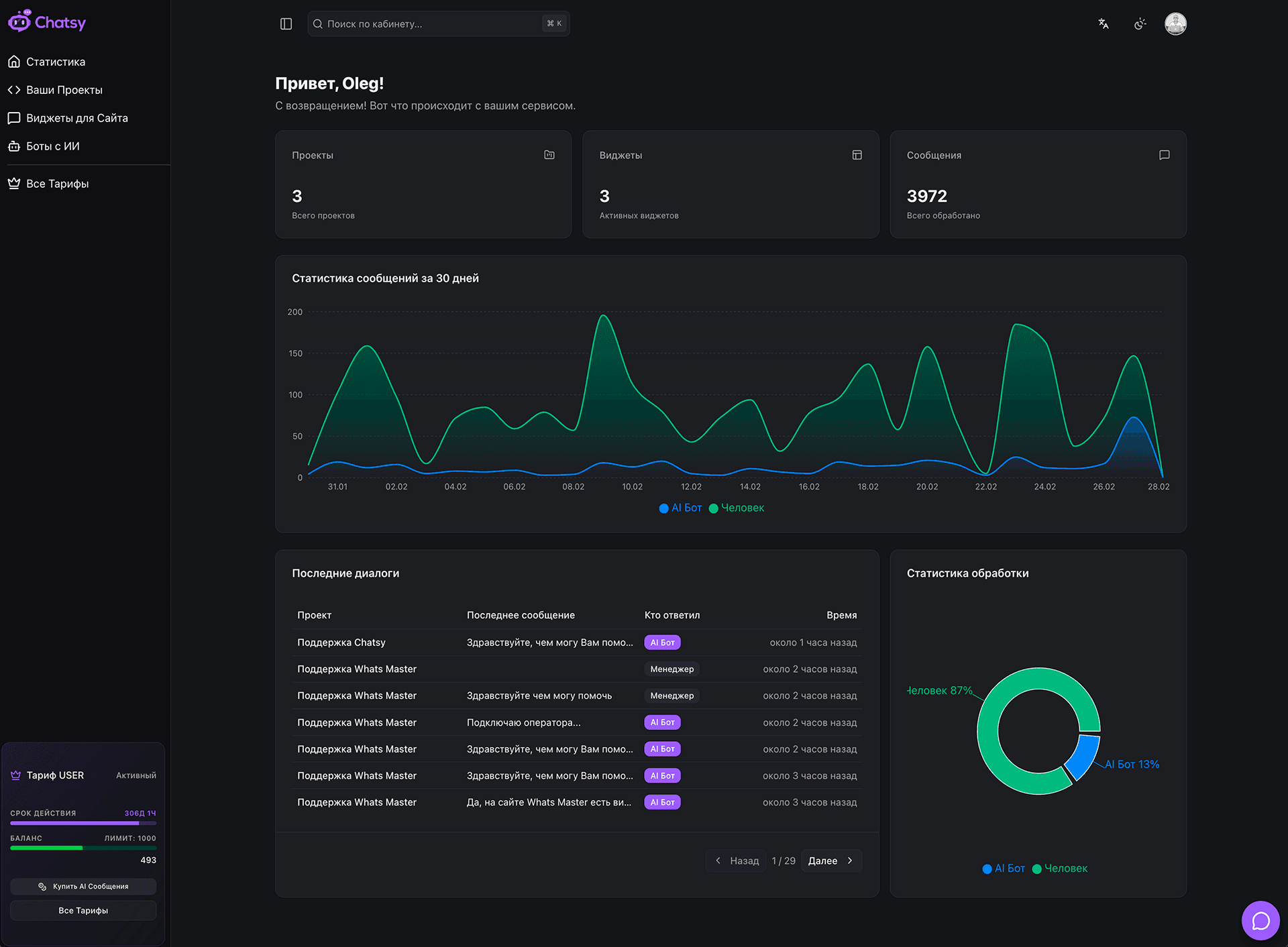The width and height of the screenshot is (1288, 947).
Task: Toggle the sidebar collapse icon
Action: coord(286,23)
